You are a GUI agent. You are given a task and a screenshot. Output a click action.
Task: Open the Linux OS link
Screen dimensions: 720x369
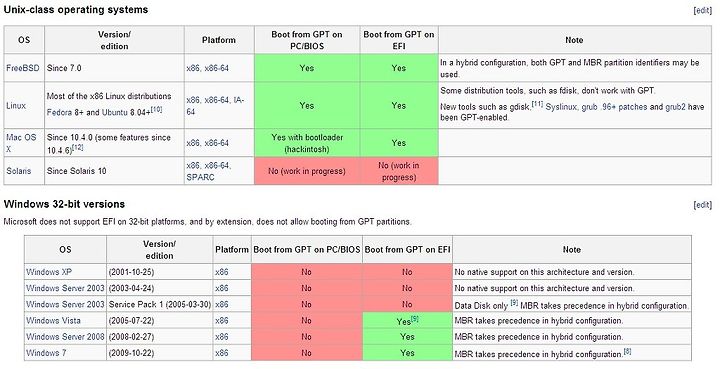click(x=16, y=106)
